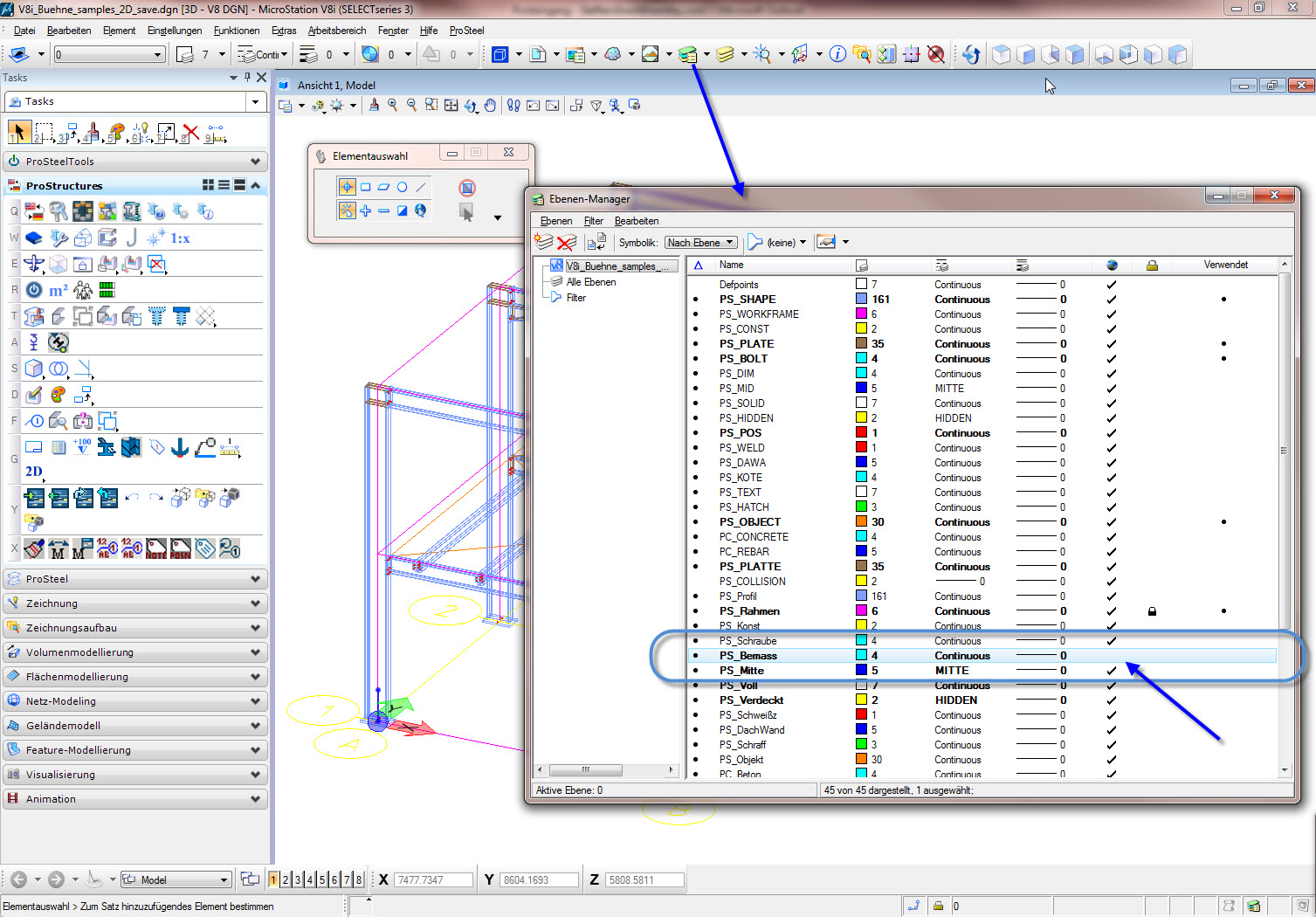The image size is (1316, 917).
Task: Click the horizontal scrollbar under the level tree
Action: (607, 770)
